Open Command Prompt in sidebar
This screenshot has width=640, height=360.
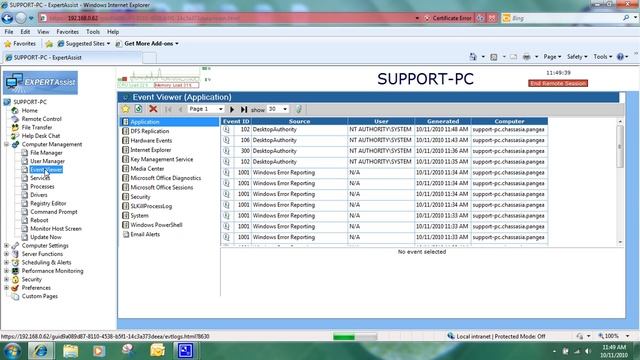[x=53, y=212]
